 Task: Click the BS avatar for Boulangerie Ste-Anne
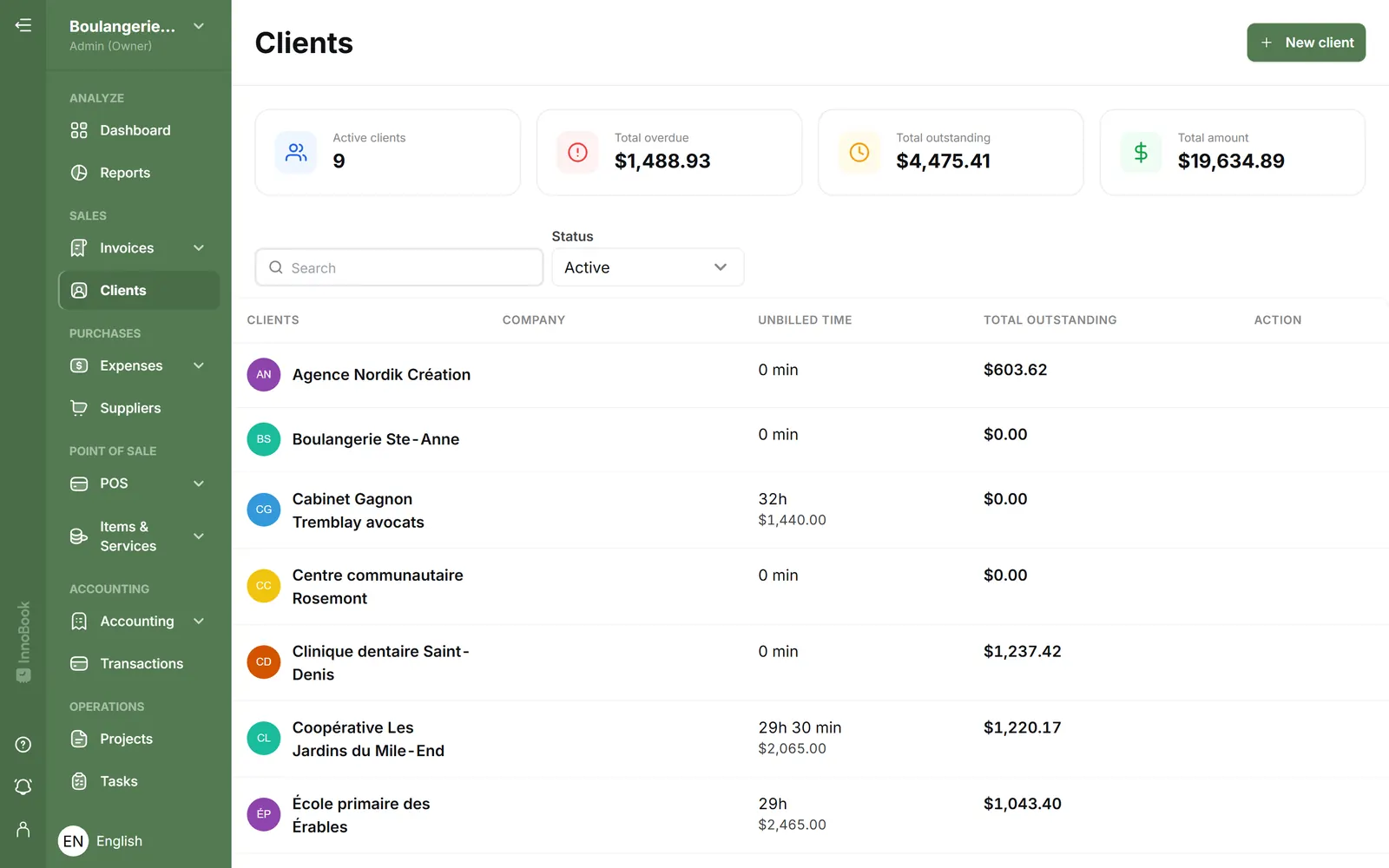pos(264,439)
